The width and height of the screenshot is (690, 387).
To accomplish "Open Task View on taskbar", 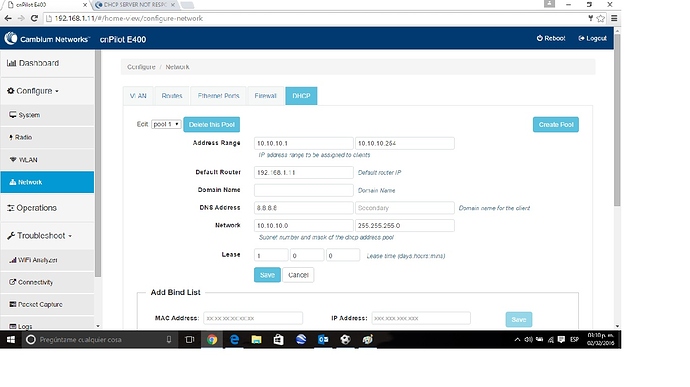I will pyautogui.click(x=190, y=340).
